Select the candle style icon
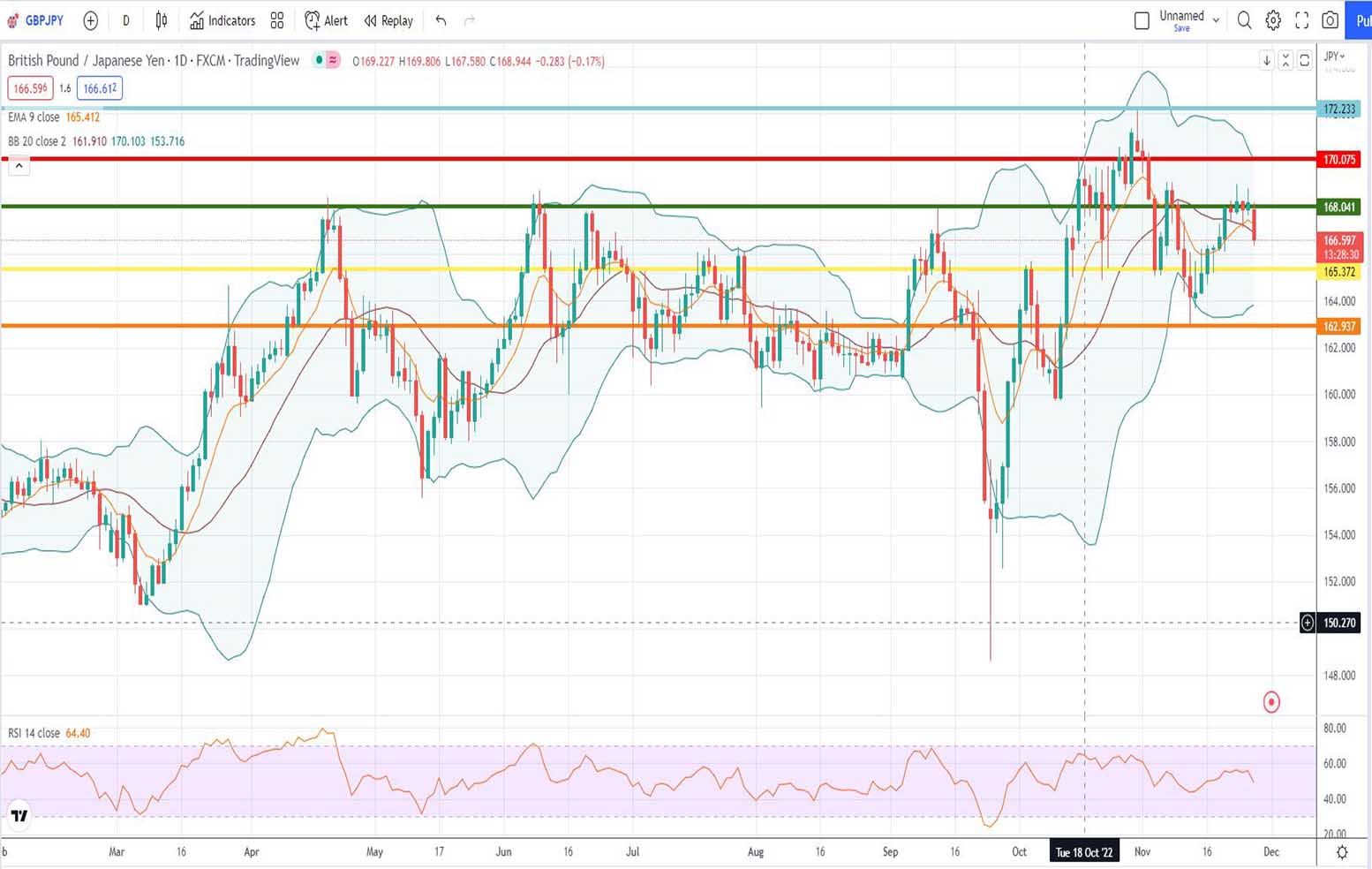Screen dimensions: 1372x869 tap(160, 20)
